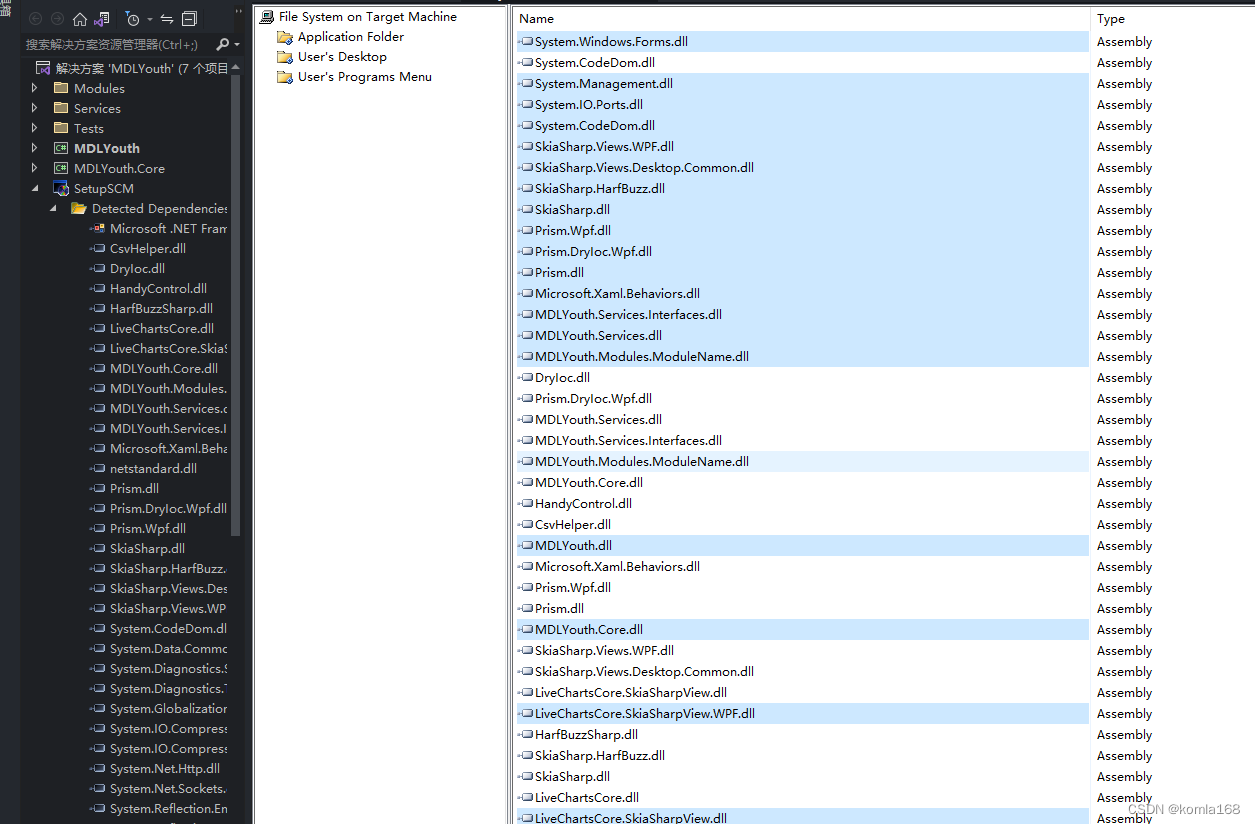The height and width of the screenshot is (824, 1255).
Task: Select the Application Folder node icon
Action: click(x=285, y=36)
